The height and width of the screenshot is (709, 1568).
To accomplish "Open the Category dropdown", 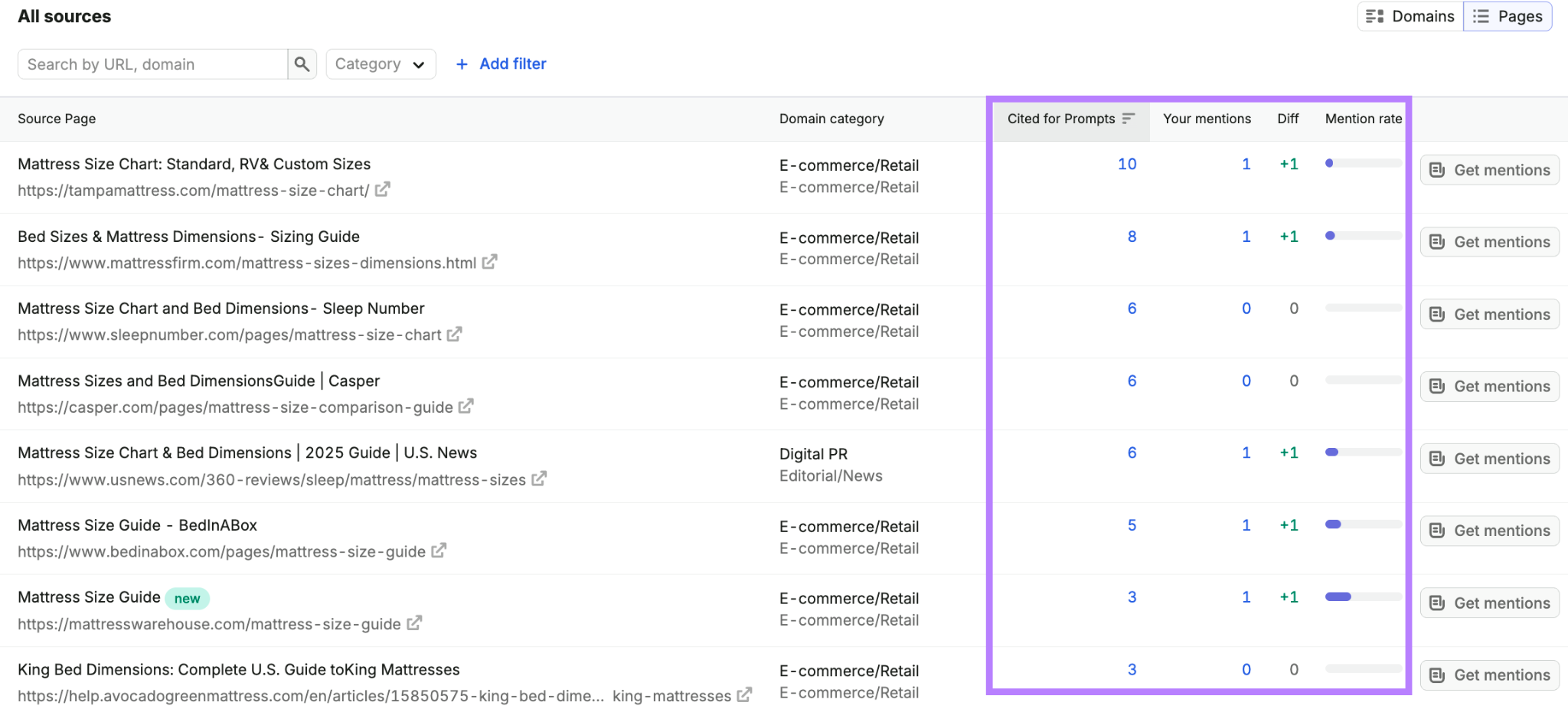I will click(x=381, y=64).
